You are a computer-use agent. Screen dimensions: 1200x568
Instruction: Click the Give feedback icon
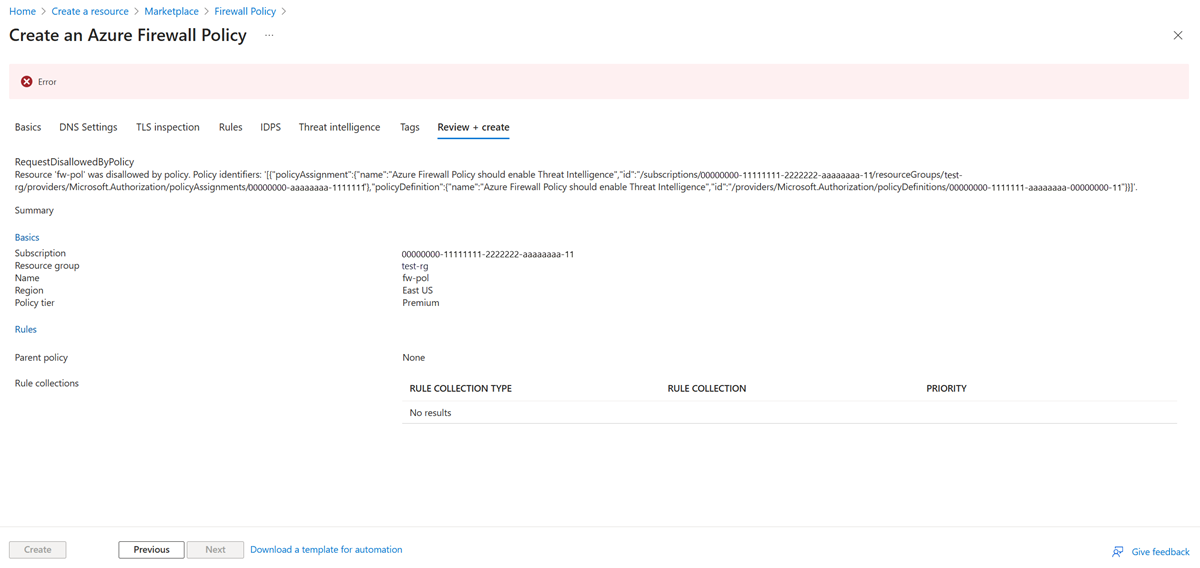1118,551
